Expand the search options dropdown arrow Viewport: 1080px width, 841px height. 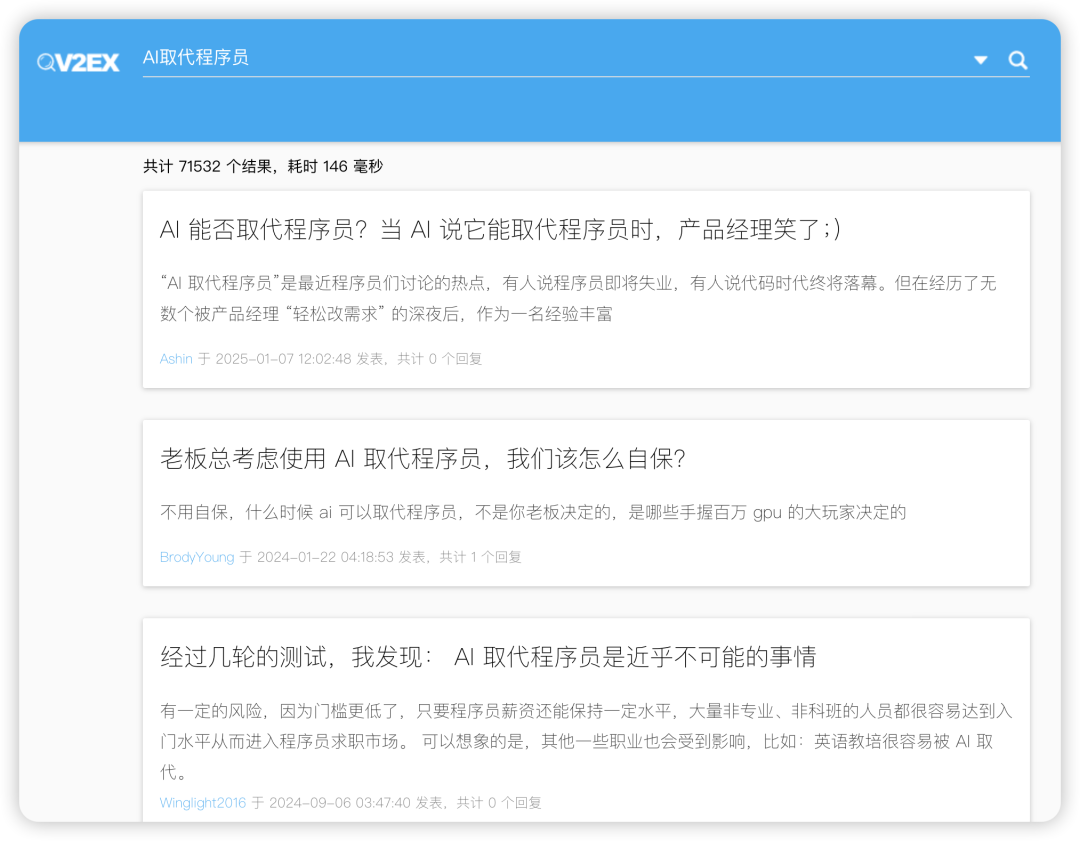[981, 60]
